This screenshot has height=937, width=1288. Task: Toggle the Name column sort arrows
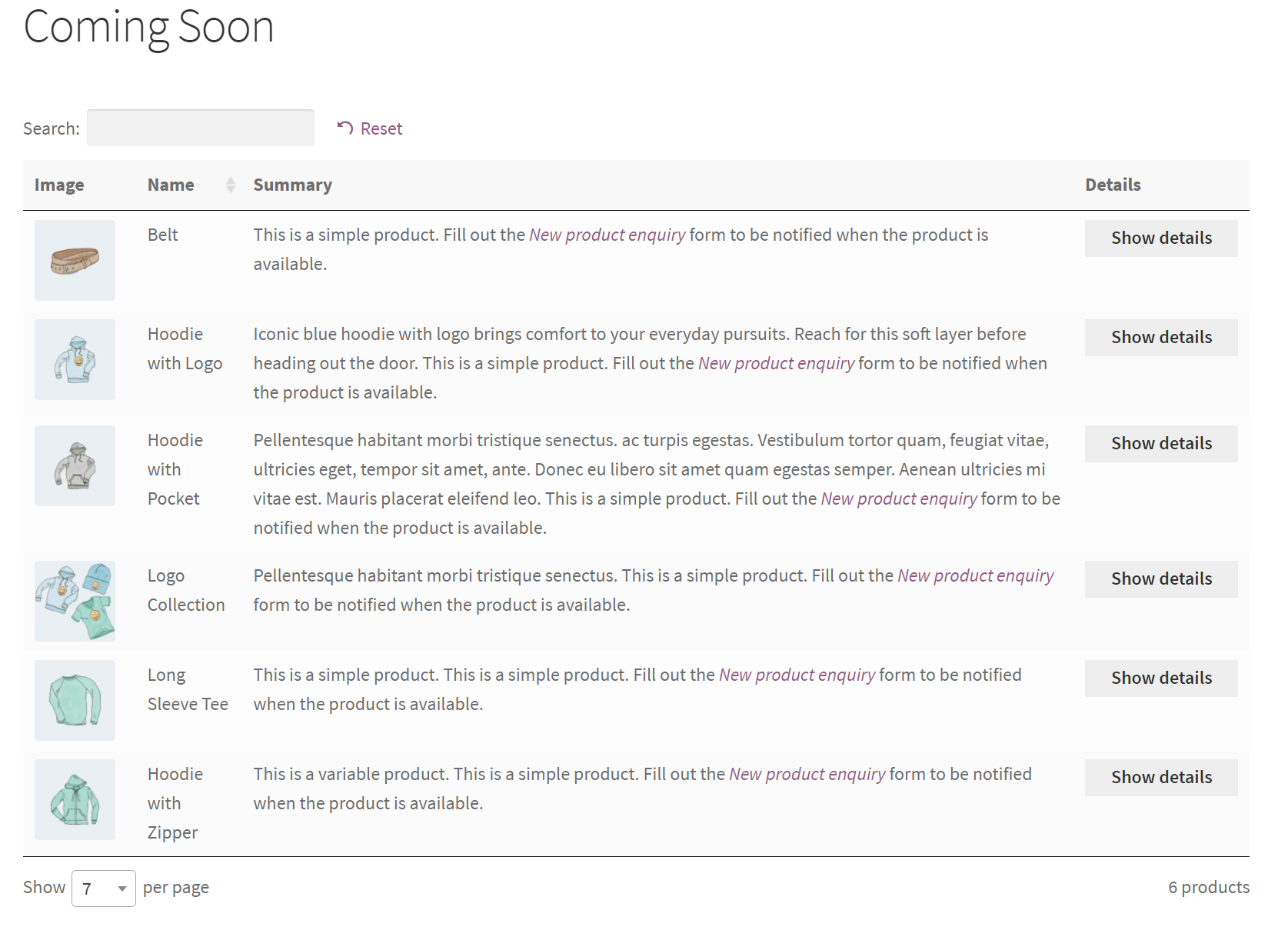point(229,185)
